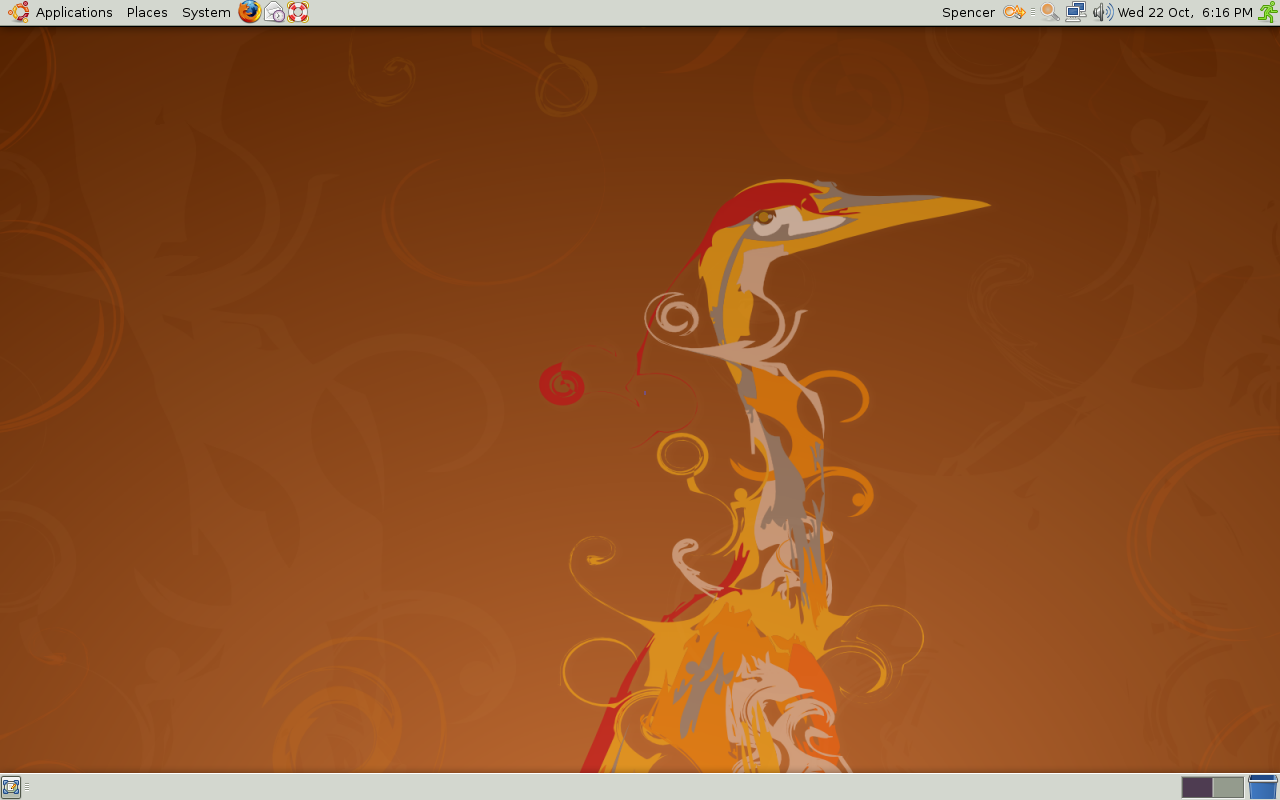Open the Applications menu
The image size is (1280, 800).
(x=74, y=12)
